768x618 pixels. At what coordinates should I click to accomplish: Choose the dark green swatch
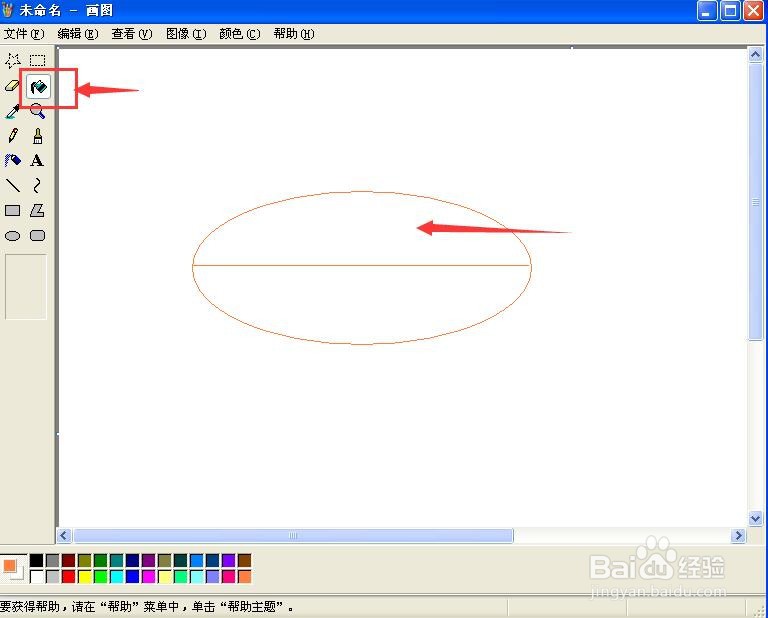pyautogui.click(x=100, y=560)
